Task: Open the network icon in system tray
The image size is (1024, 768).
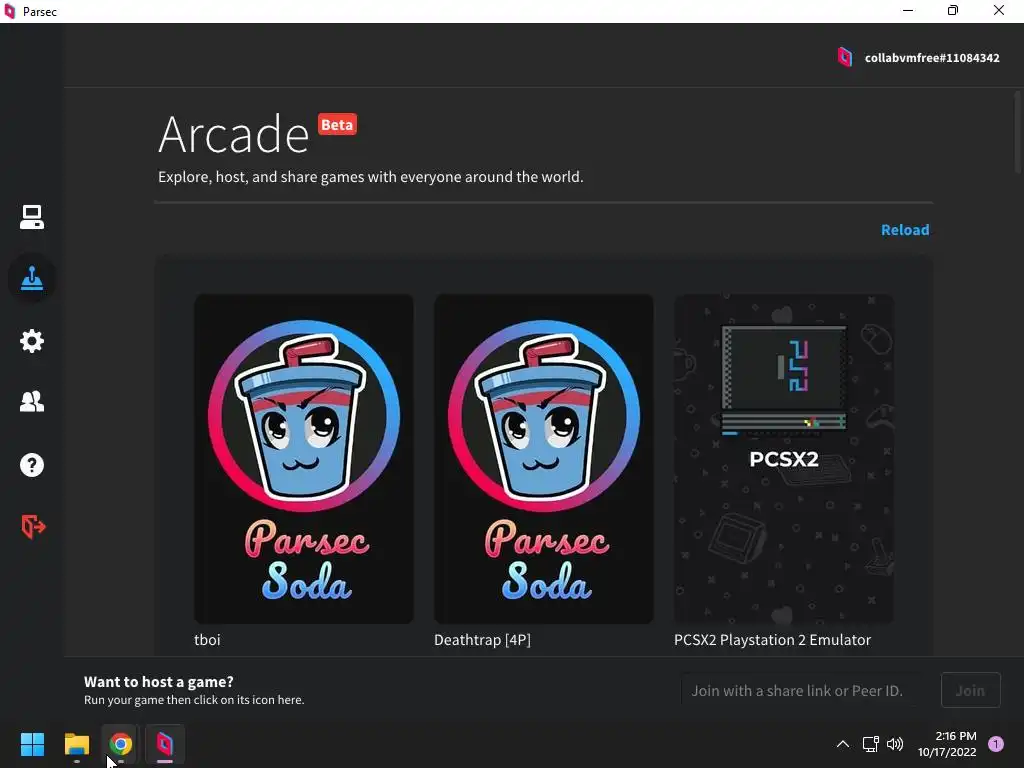Action: (x=870, y=744)
